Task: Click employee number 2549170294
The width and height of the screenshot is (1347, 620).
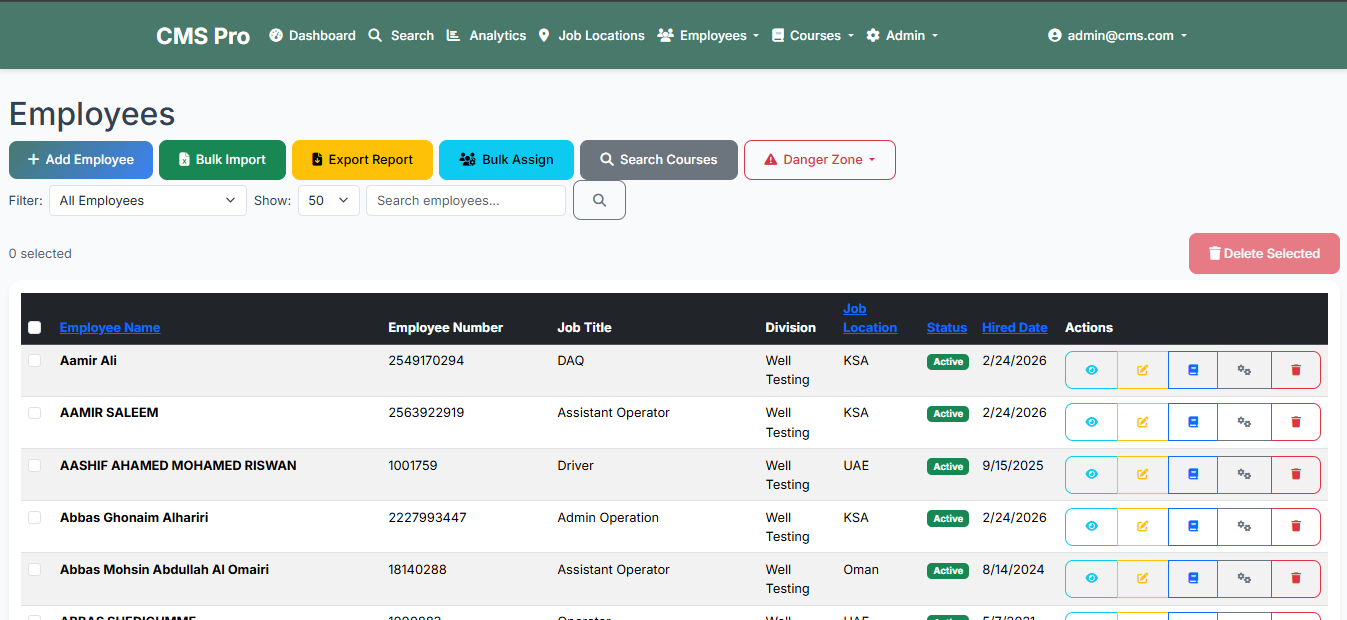Action: click(426, 360)
